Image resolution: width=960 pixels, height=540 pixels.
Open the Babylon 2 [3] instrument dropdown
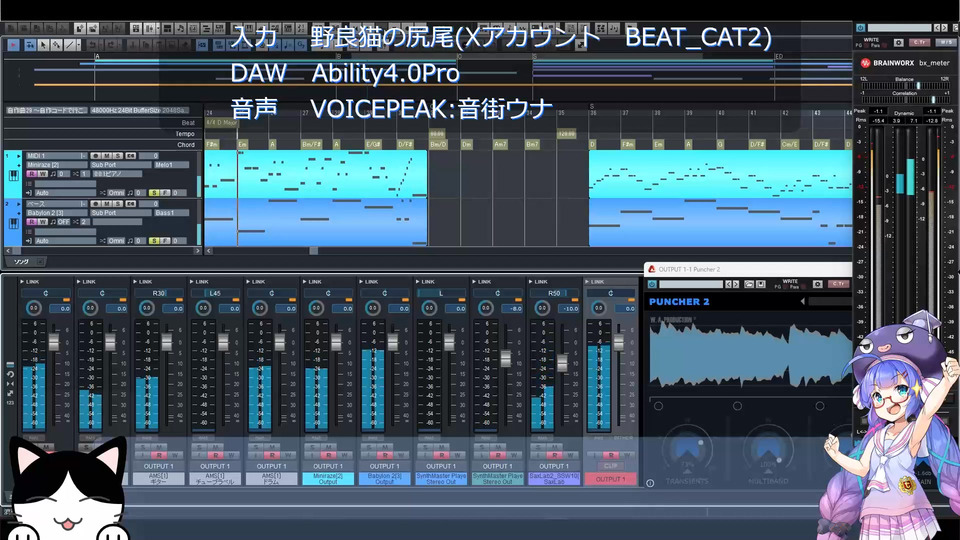click(57, 212)
